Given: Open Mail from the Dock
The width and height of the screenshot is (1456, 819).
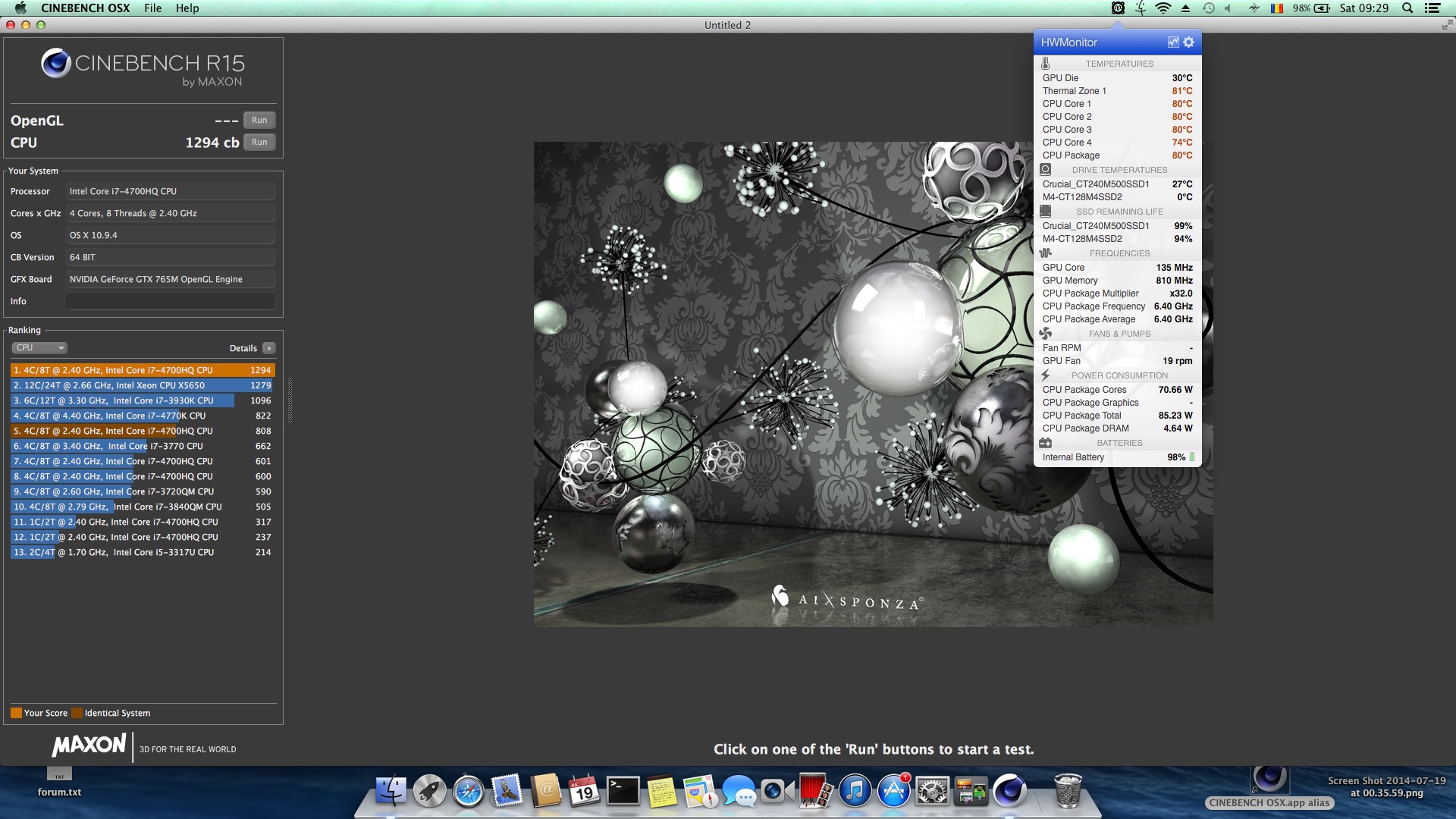Looking at the screenshot, I should (507, 791).
